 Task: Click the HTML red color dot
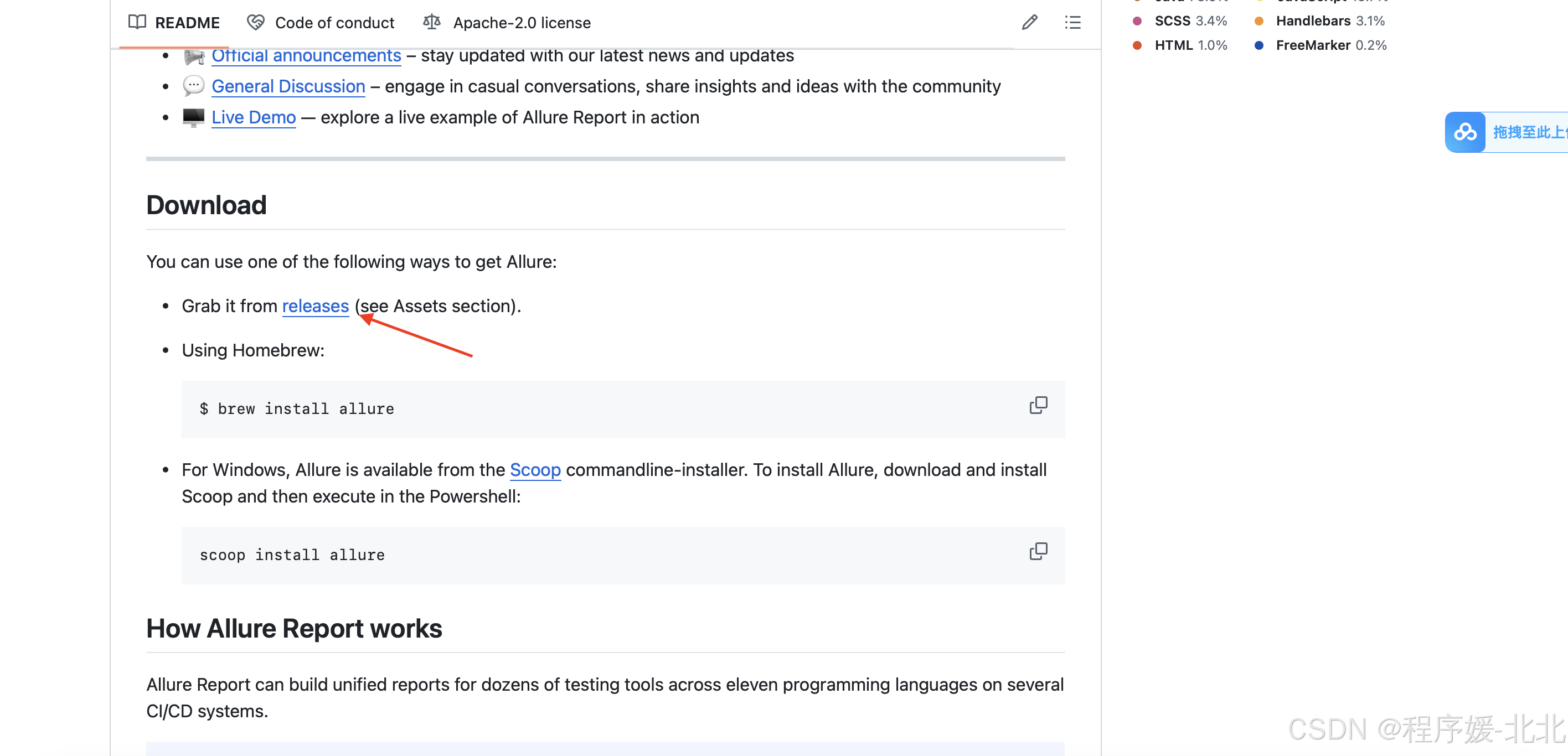(x=1137, y=45)
